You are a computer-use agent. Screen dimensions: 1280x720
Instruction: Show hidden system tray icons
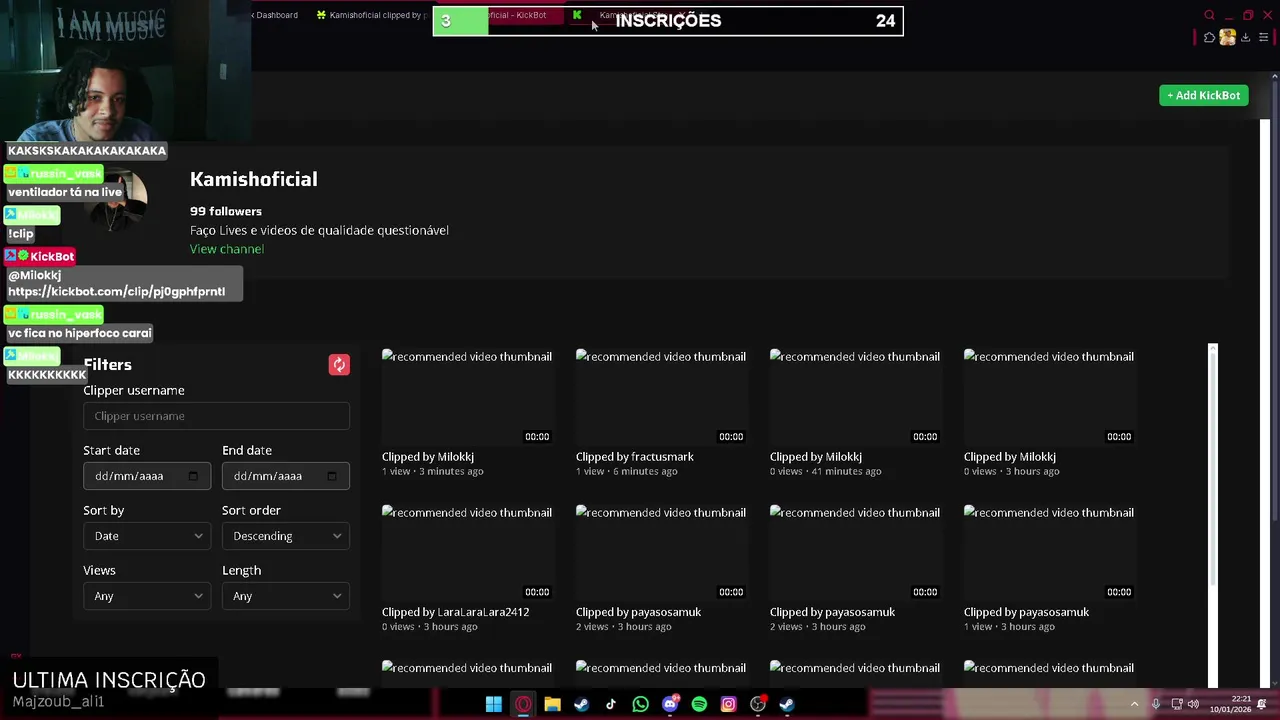pos(1134,704)
